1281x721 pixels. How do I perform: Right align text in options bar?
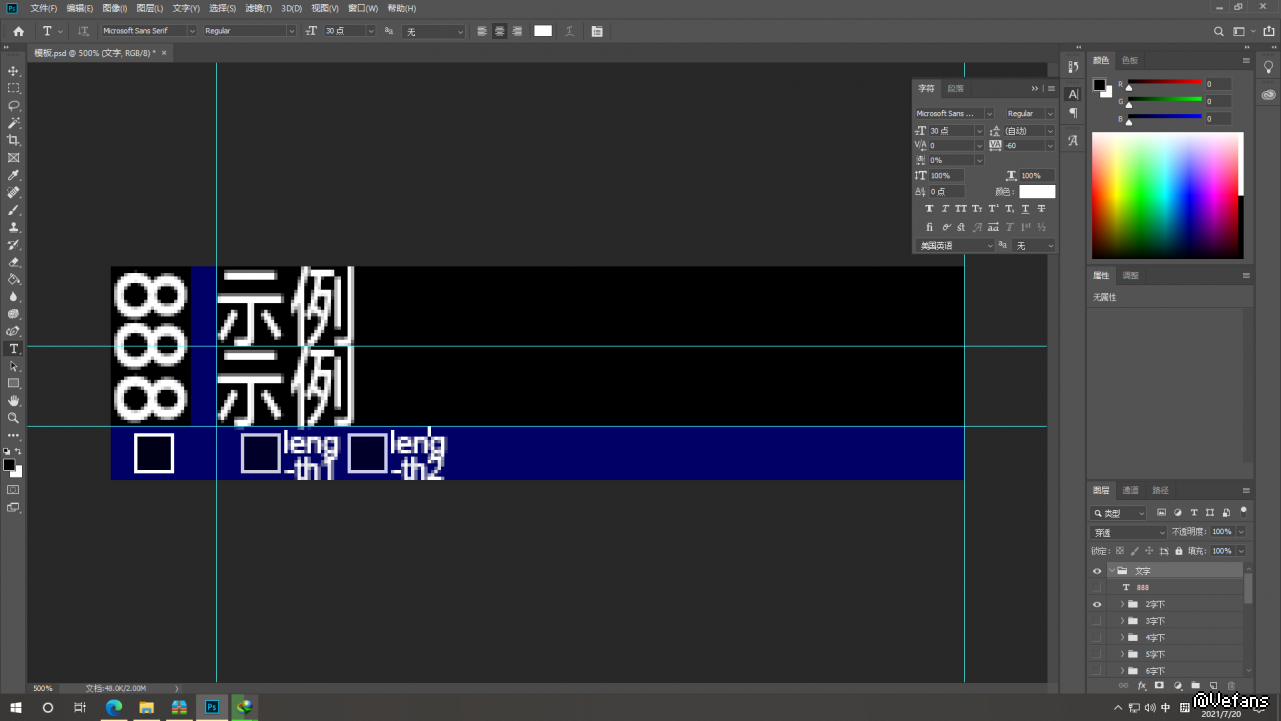tap(517, 31)
